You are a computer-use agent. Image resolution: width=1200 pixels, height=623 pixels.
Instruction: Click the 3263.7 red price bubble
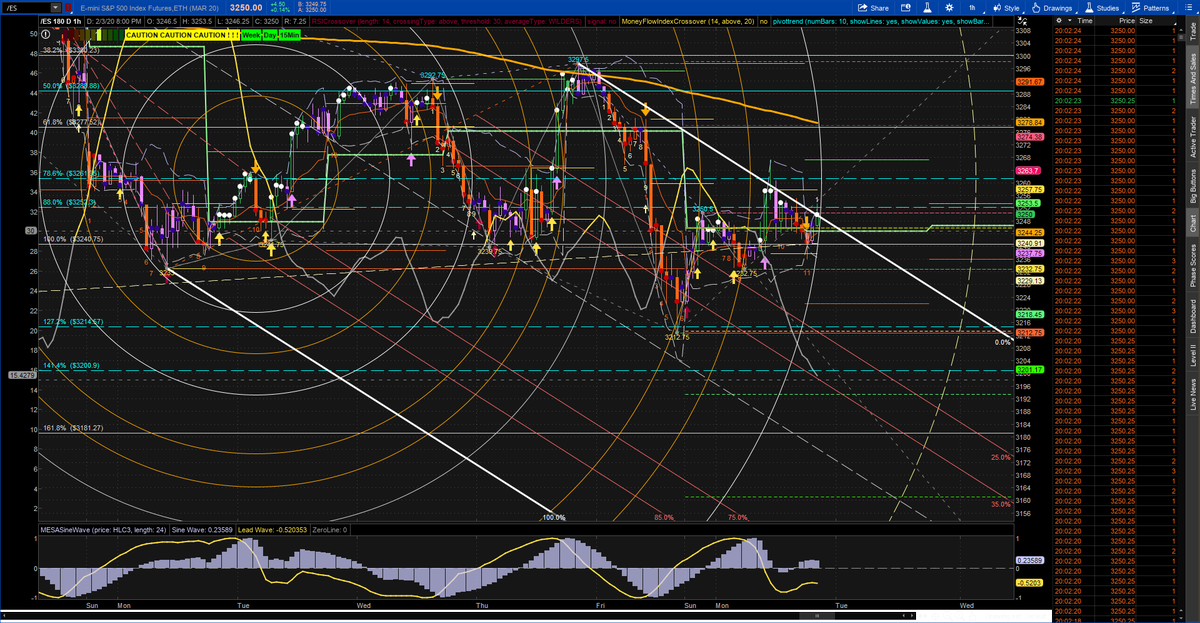[x=1028, y=171]
